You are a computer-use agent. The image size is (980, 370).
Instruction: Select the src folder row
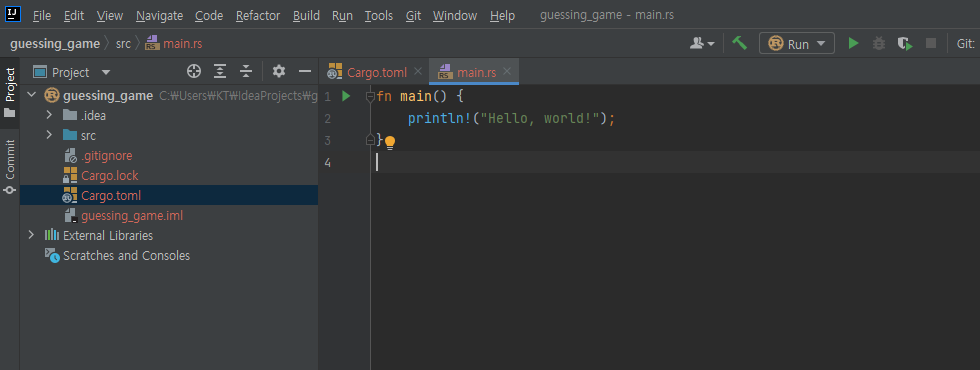coord(169,136)
